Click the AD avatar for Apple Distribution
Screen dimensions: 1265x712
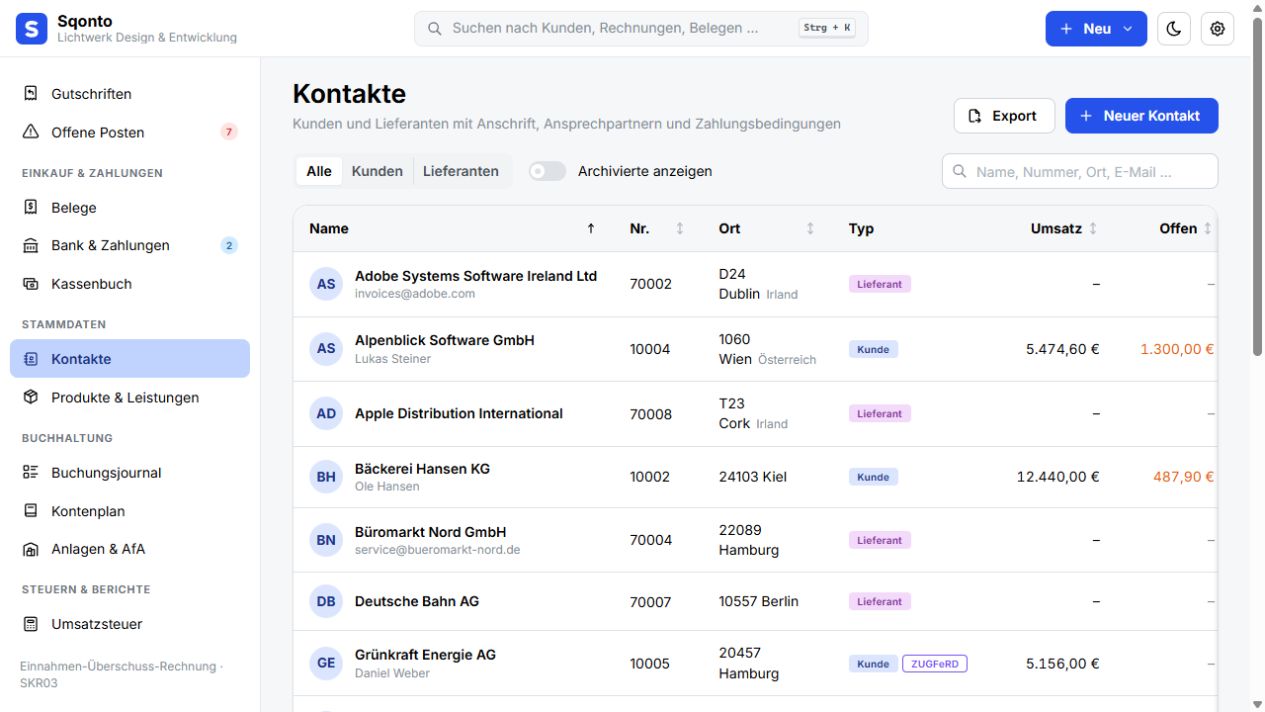(x=326, y=413)
